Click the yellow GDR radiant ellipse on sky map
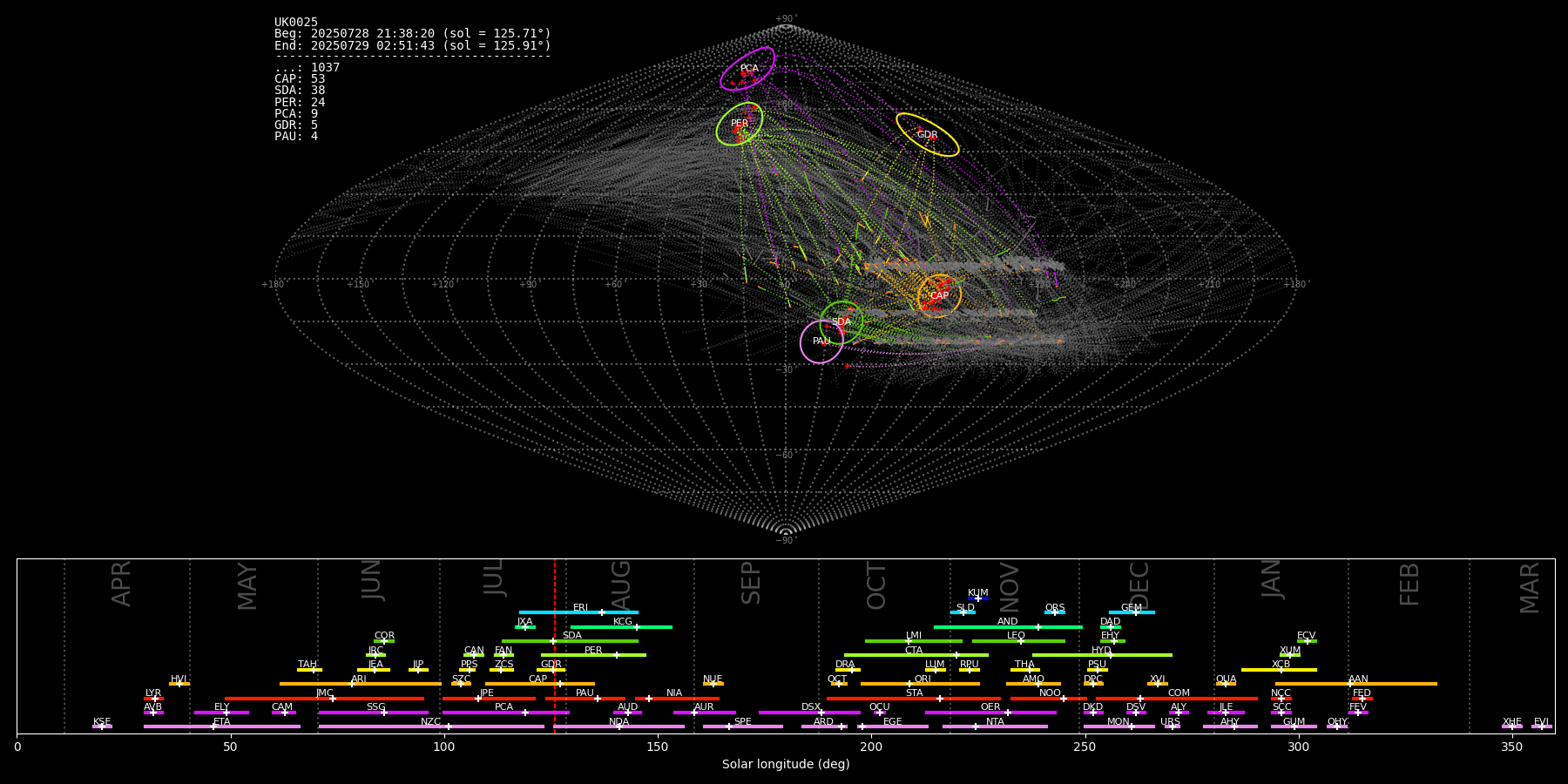This screenshot has height=784, width=1568. click(928, 135)
